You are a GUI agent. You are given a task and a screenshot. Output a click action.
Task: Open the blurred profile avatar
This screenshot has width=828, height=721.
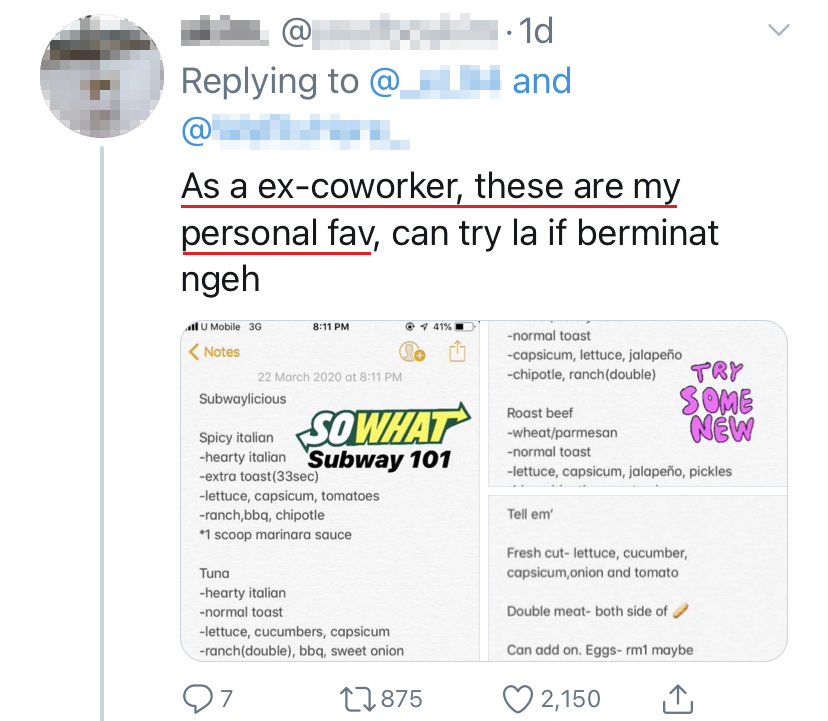(x=101, y=77)
